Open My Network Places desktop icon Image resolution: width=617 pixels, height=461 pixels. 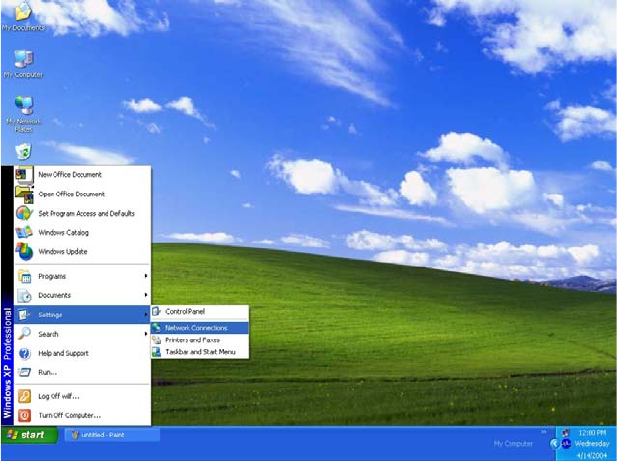(24, 114)
